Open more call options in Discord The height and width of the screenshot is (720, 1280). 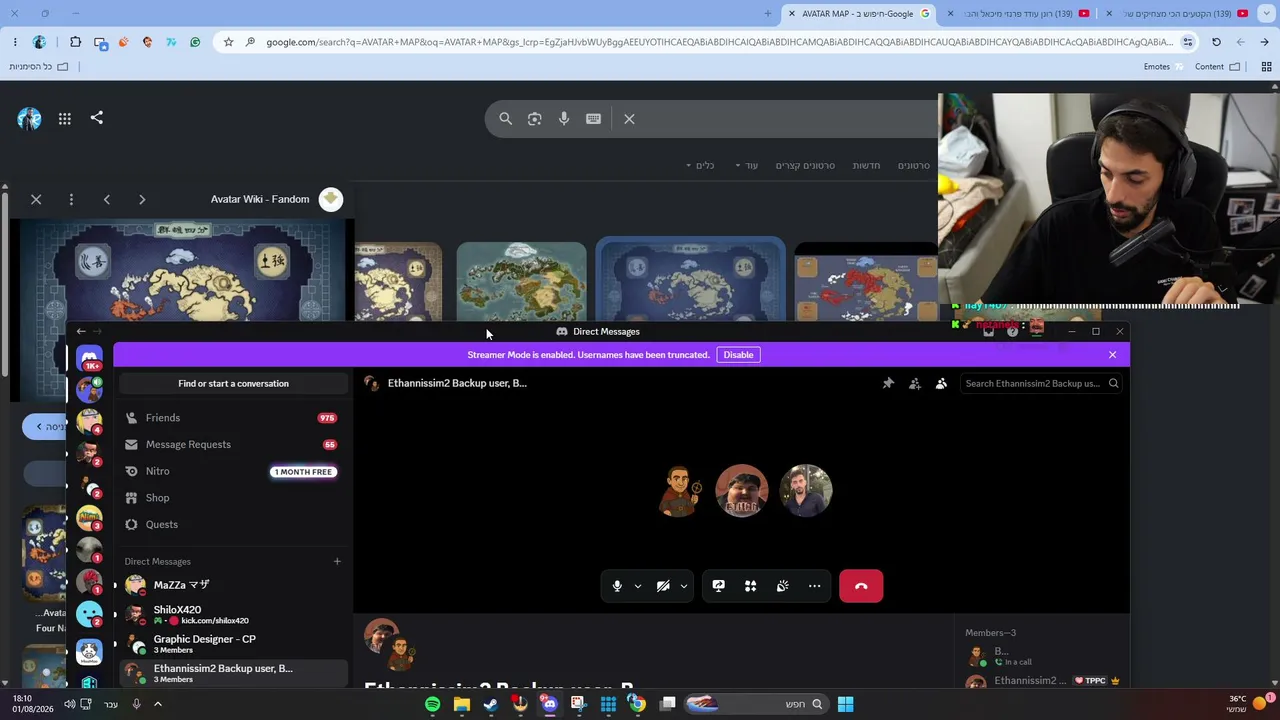click(815, 586)
